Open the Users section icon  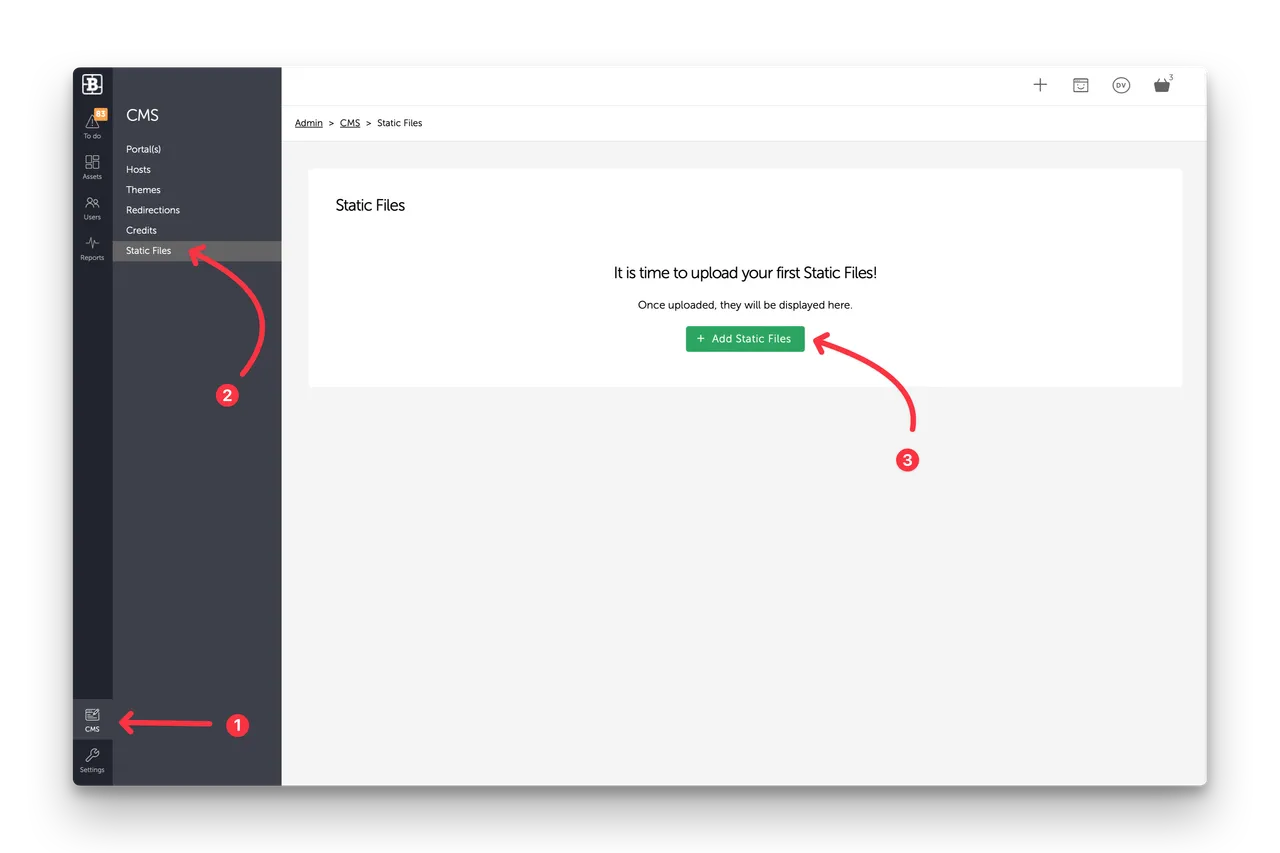(x=92, y=207)
